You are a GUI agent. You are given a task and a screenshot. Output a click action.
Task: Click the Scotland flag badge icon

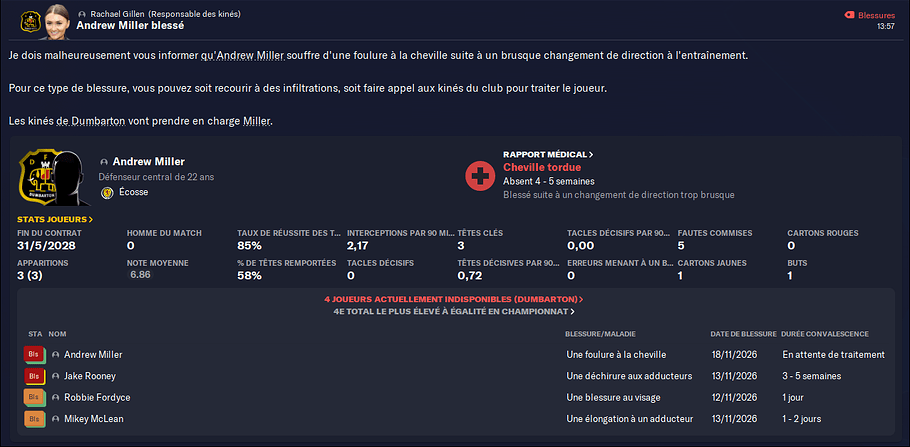coord(106,193)
